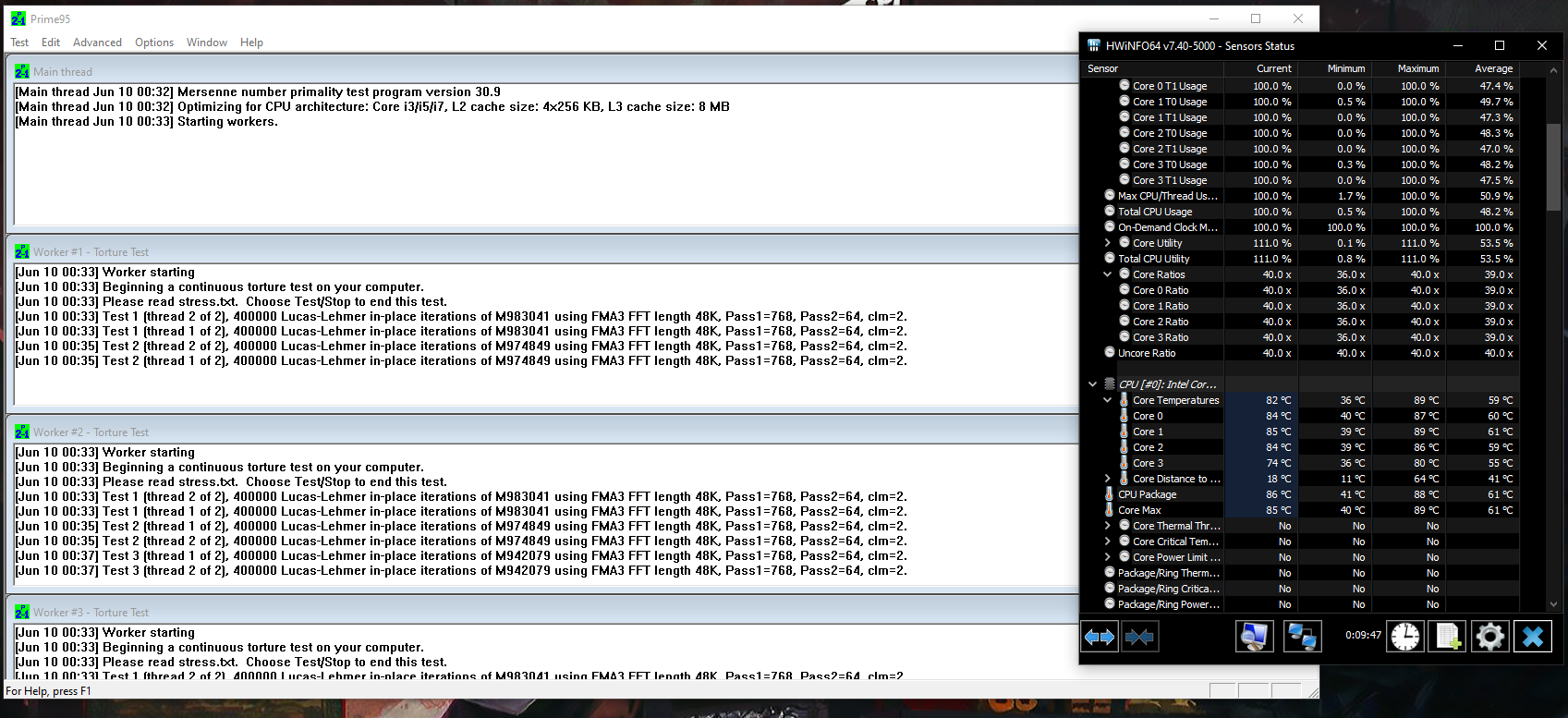Click the thermometer icon beside Core Max
Viewport: 1568px width, 718px height.
[x=1110, y=510]
